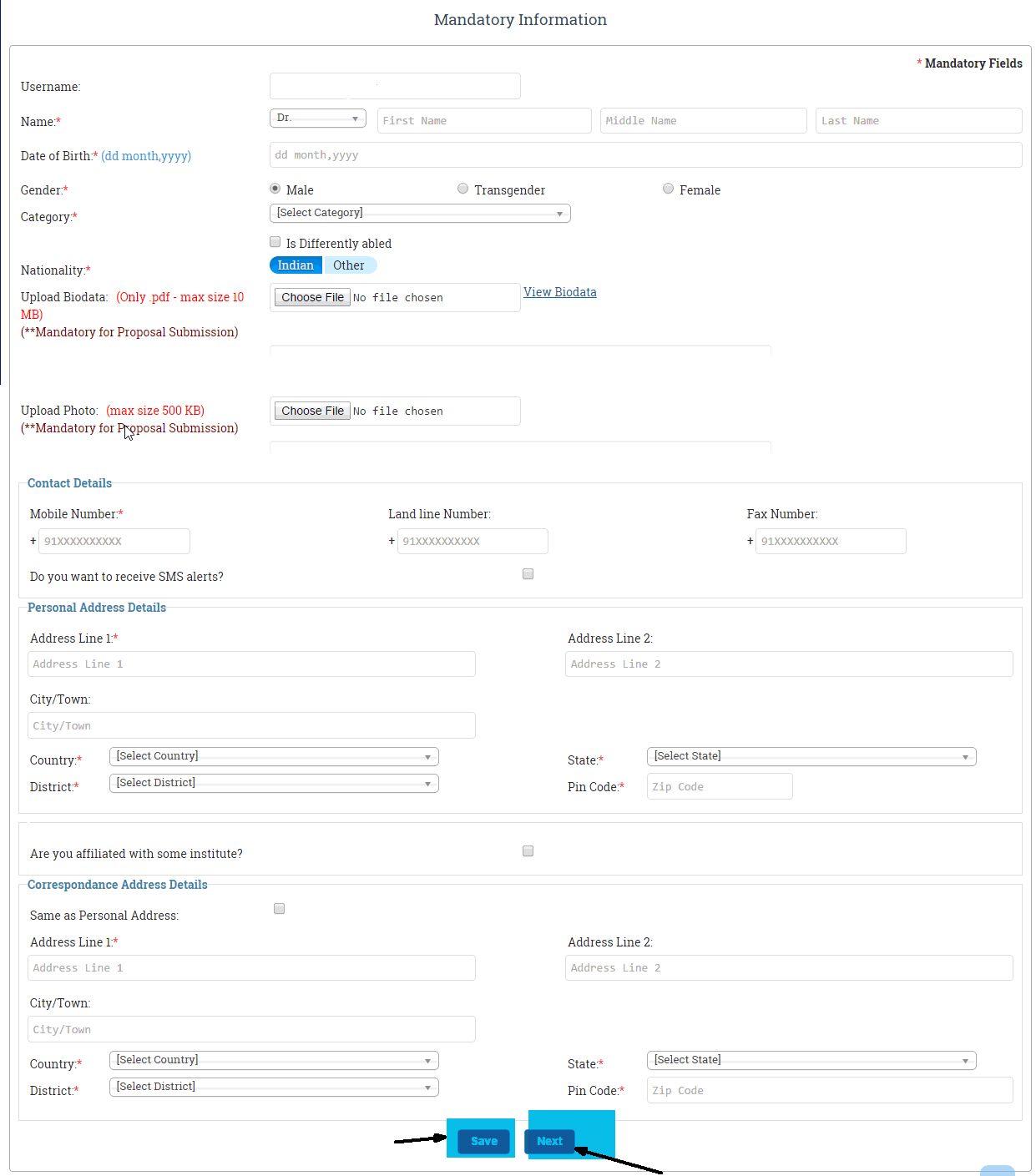Click the Next button
Screen dimensions: 1036x1176
pyautogui.click(x=549, y=1141)
